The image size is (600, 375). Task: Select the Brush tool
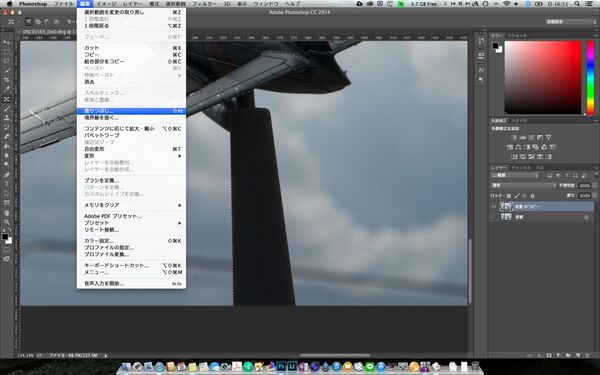point(7,109)
